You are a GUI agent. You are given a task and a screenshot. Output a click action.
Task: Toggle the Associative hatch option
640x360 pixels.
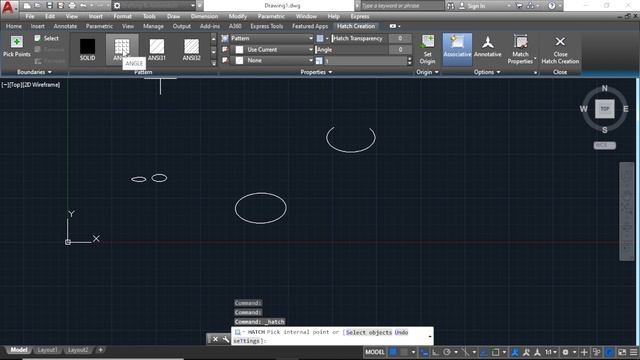[x=457, y=49]
